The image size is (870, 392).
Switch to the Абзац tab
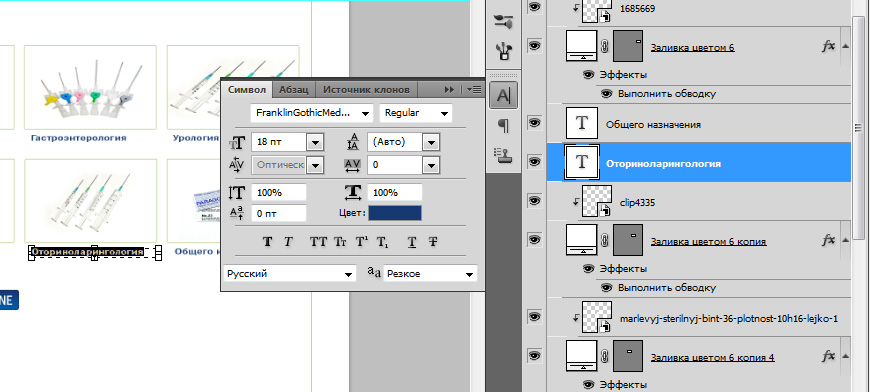tap(294, 89)
